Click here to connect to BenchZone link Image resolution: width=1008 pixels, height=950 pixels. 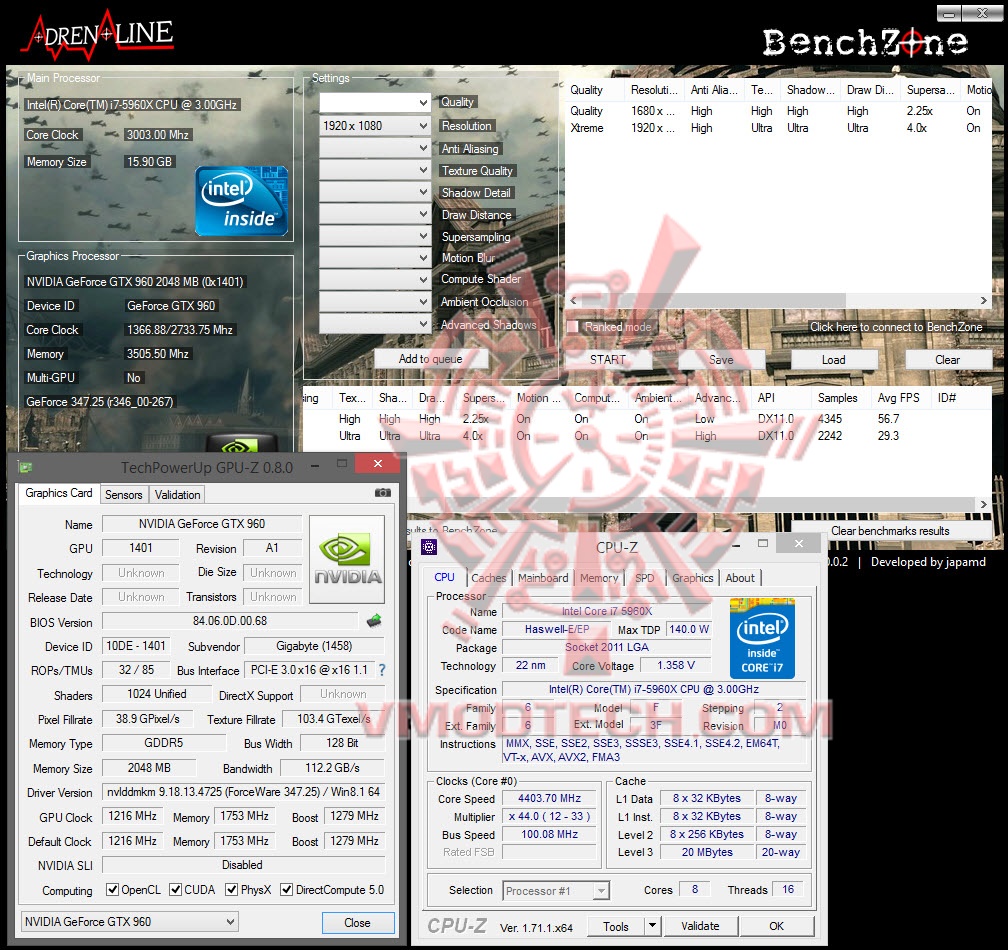click(896, 327)
